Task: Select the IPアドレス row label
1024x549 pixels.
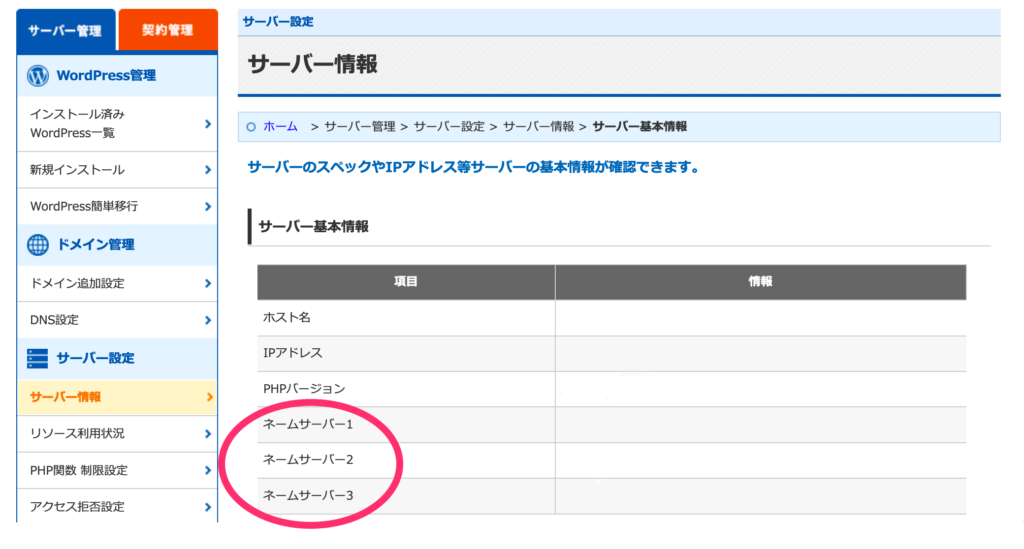Action: point(293,353)
